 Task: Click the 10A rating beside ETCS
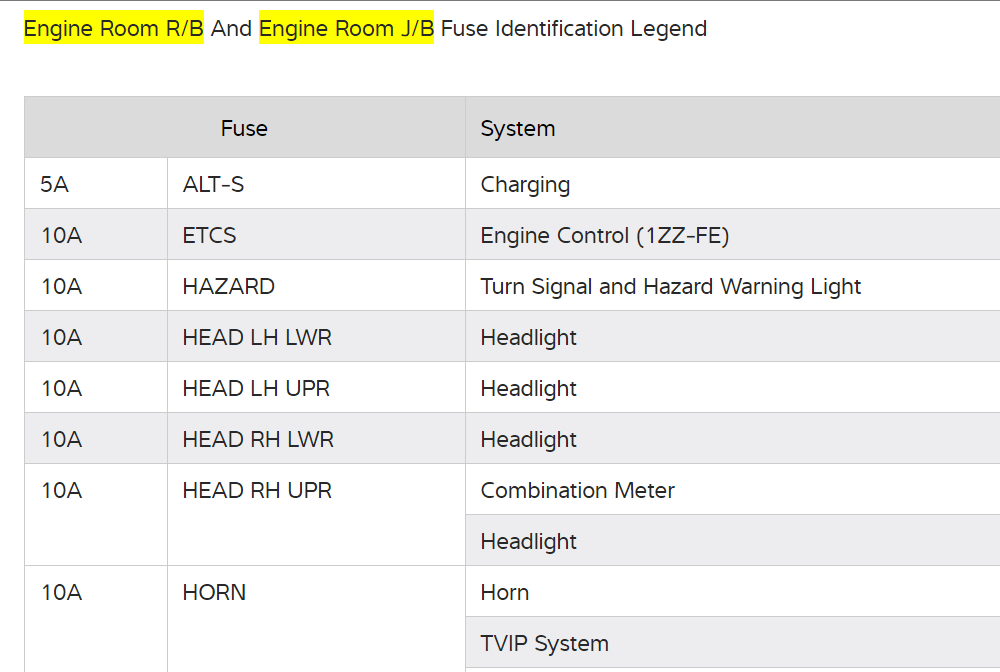click(61, 235)
